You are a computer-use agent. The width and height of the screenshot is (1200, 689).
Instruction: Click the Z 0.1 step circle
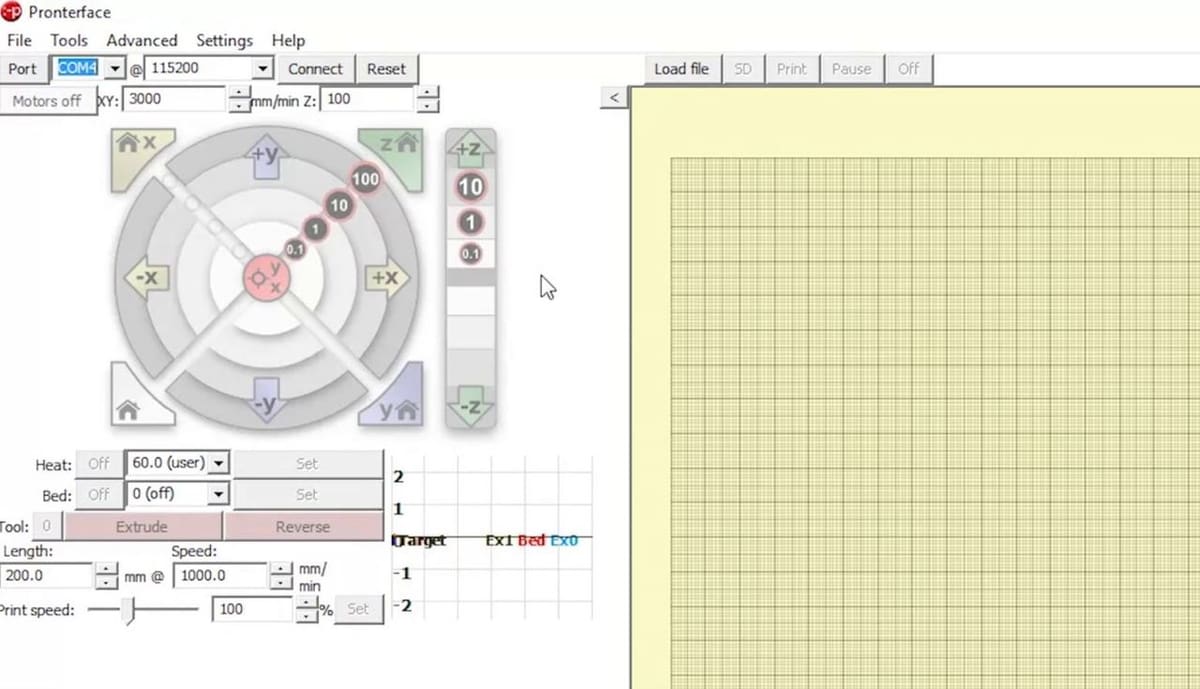470,254
